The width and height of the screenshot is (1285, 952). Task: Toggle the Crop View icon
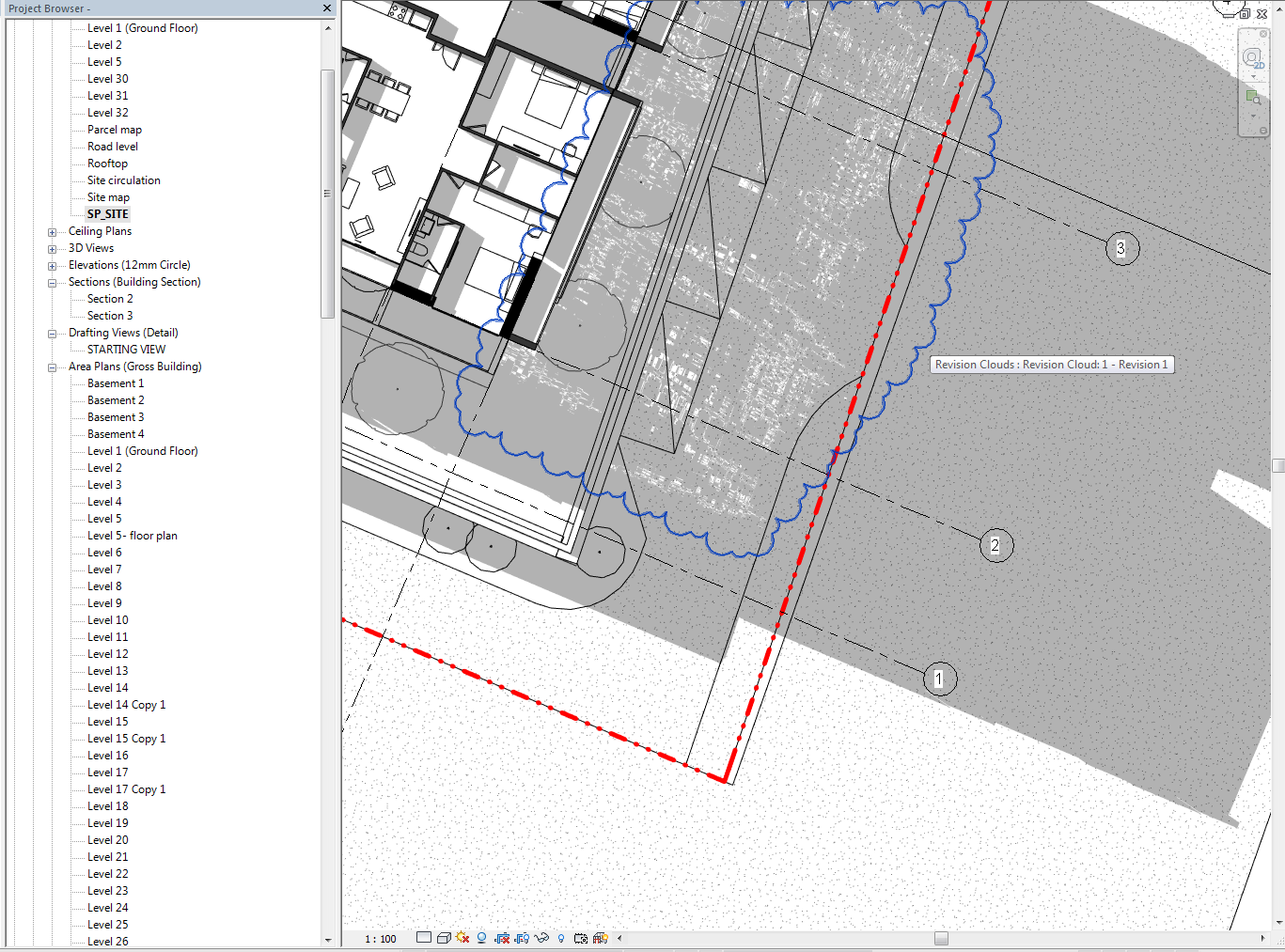(x=501, y=937)
